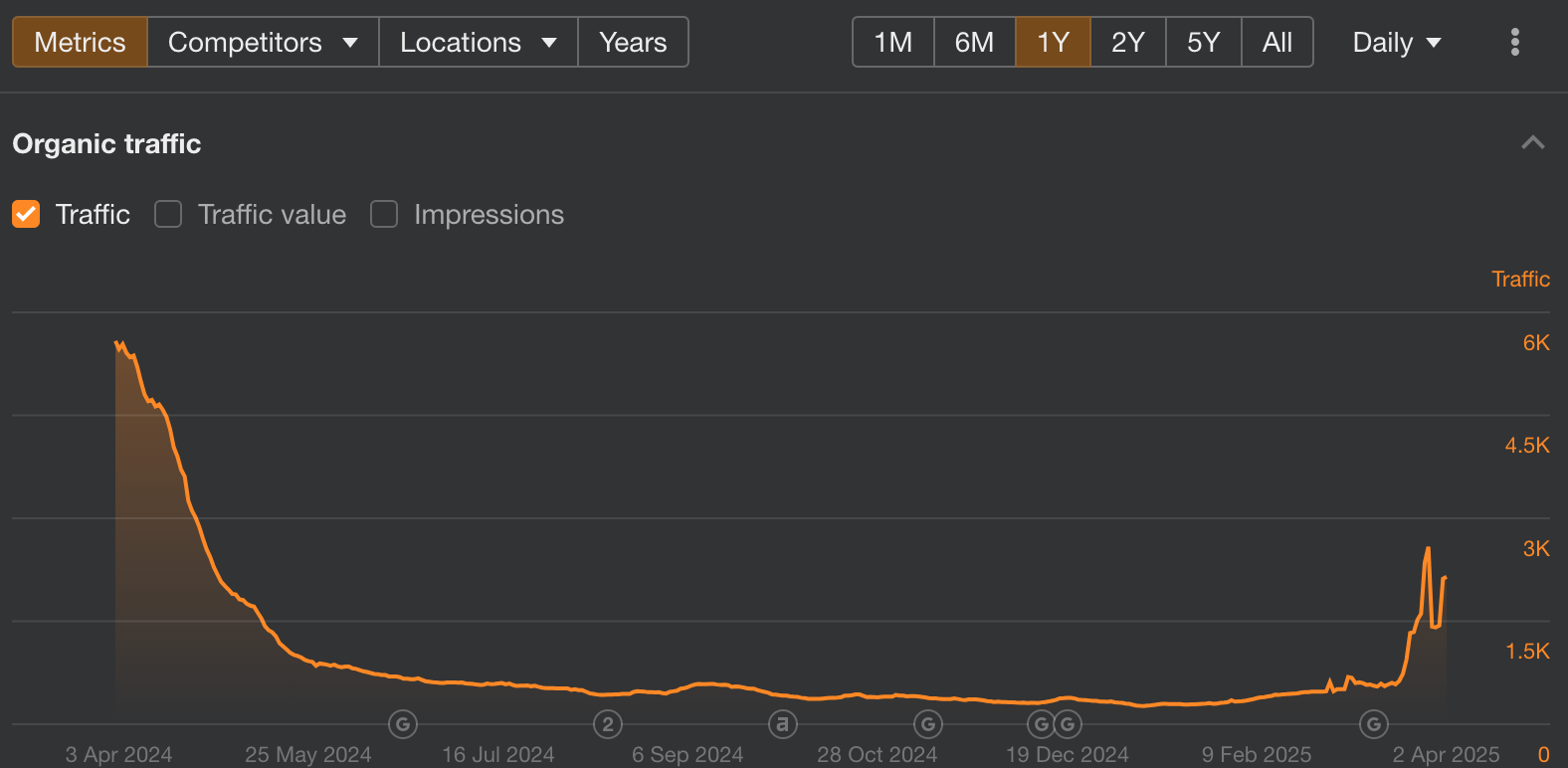Click the circled 'a' marker on timeline

tap(783, 724)
